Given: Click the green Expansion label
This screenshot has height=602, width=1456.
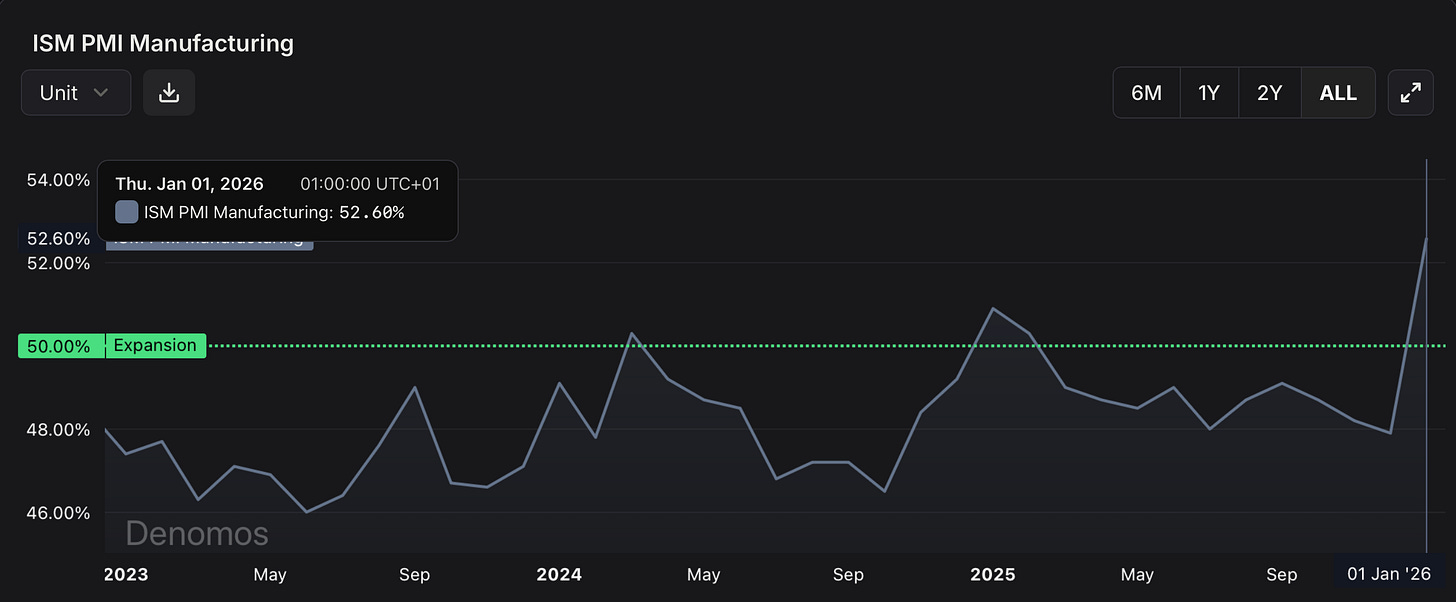Looking at the screenshot, I should [155, 345].
